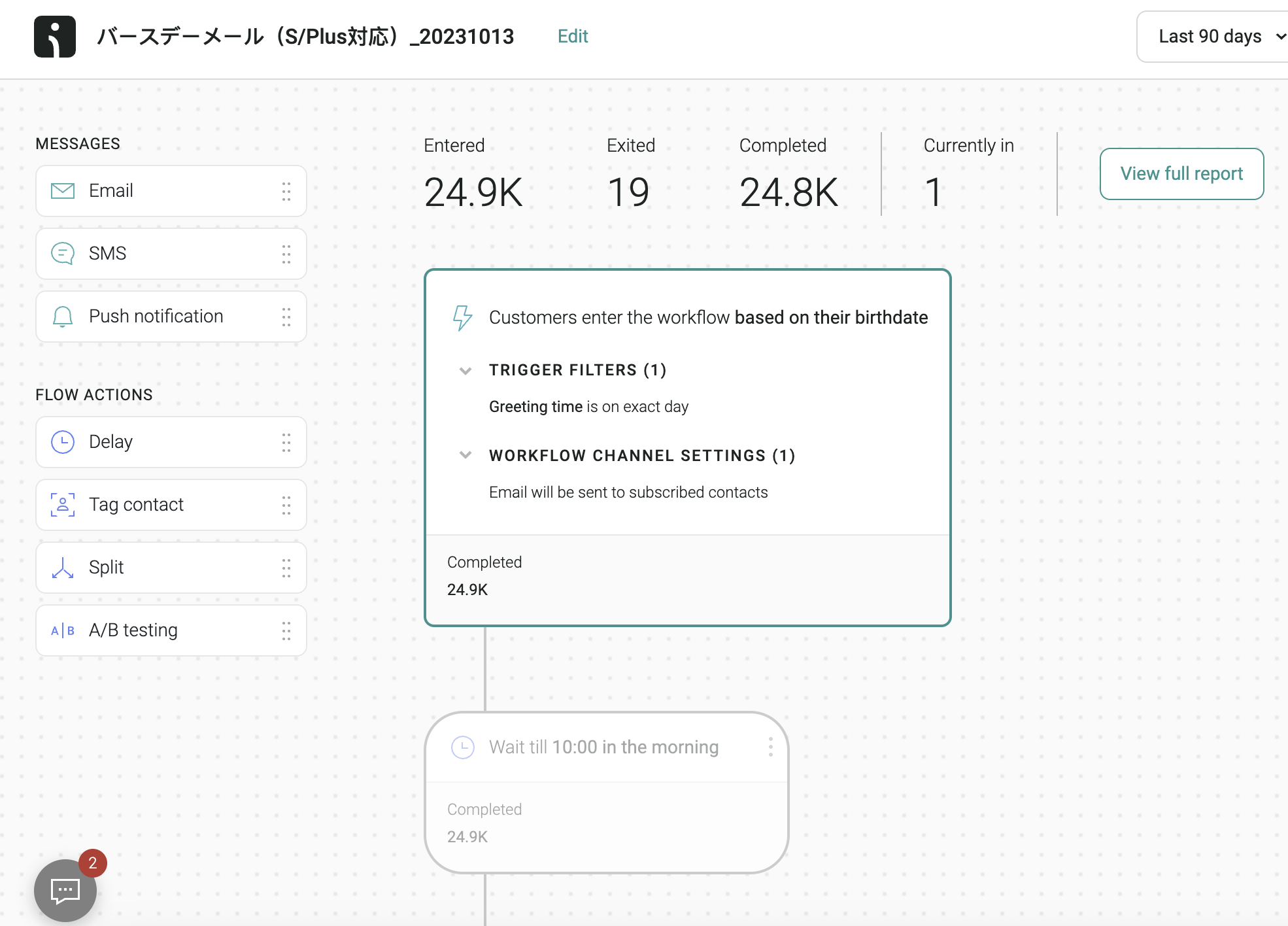The width and height of the screenshot is (1288, 926).
Task: Click the A/B testing icon
Action: pos(63,630)
